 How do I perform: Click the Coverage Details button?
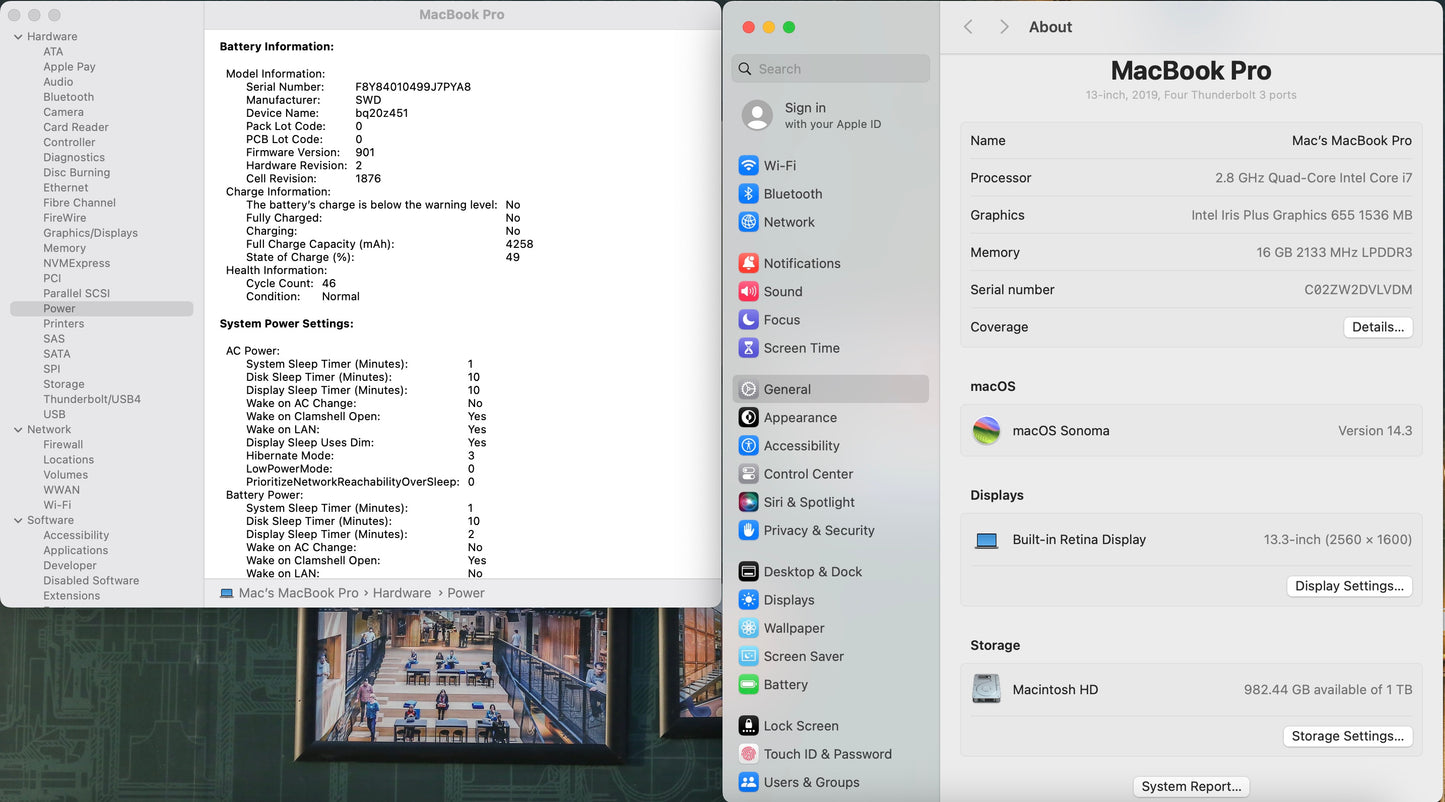click(x=1377, y=327)
